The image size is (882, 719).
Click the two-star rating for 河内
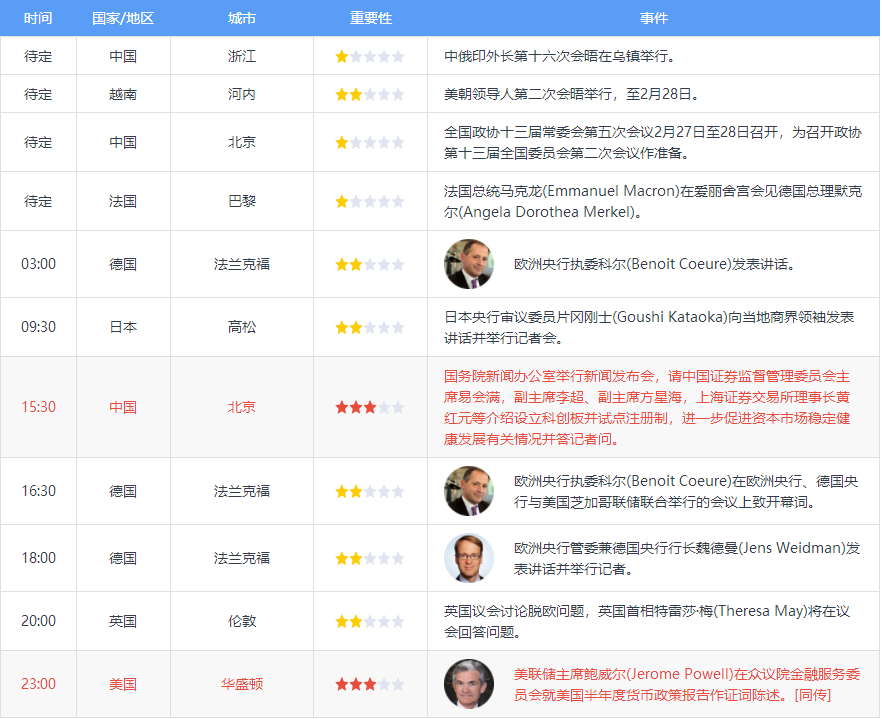[370, 95]
